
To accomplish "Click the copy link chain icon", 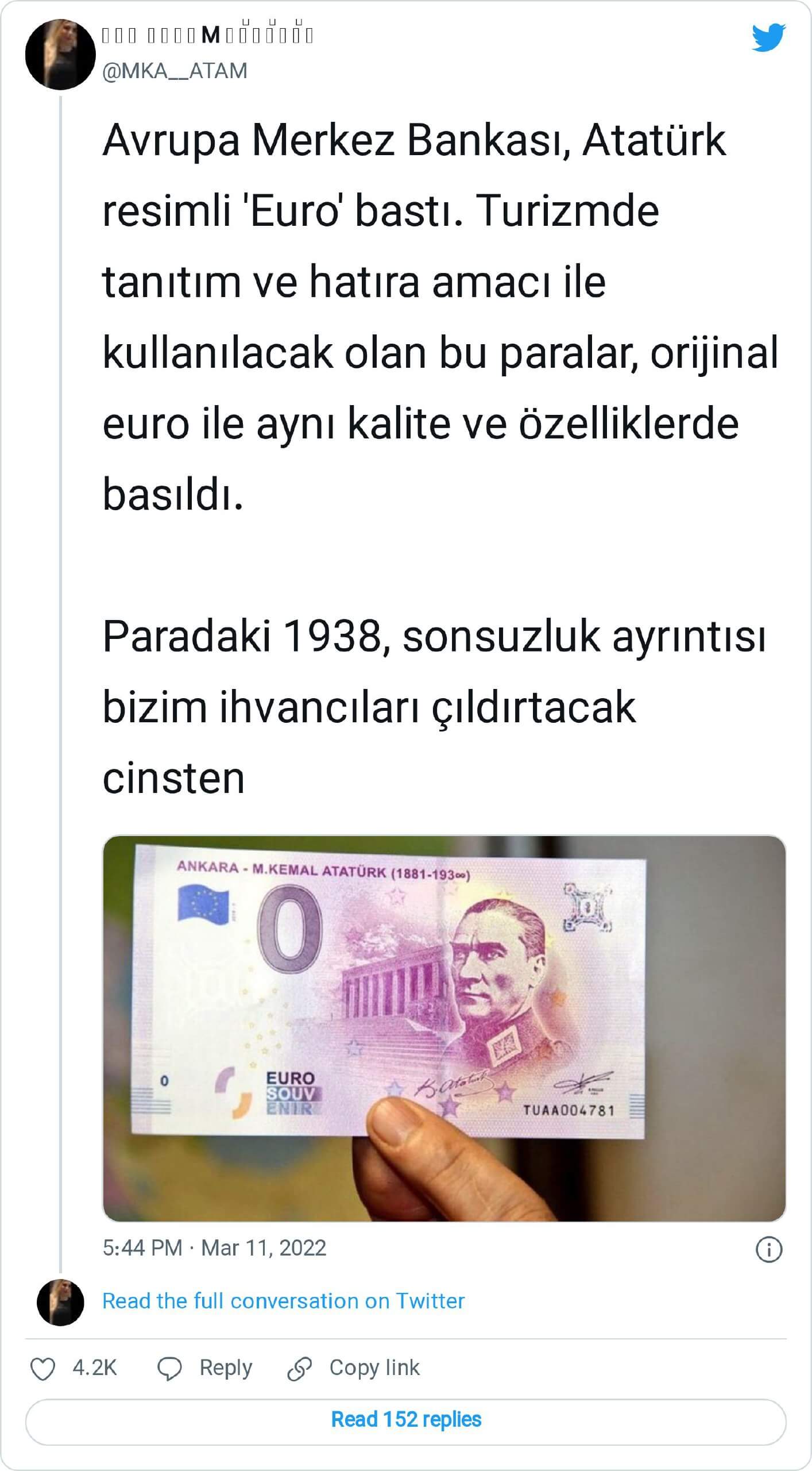I will (299, 1369).
